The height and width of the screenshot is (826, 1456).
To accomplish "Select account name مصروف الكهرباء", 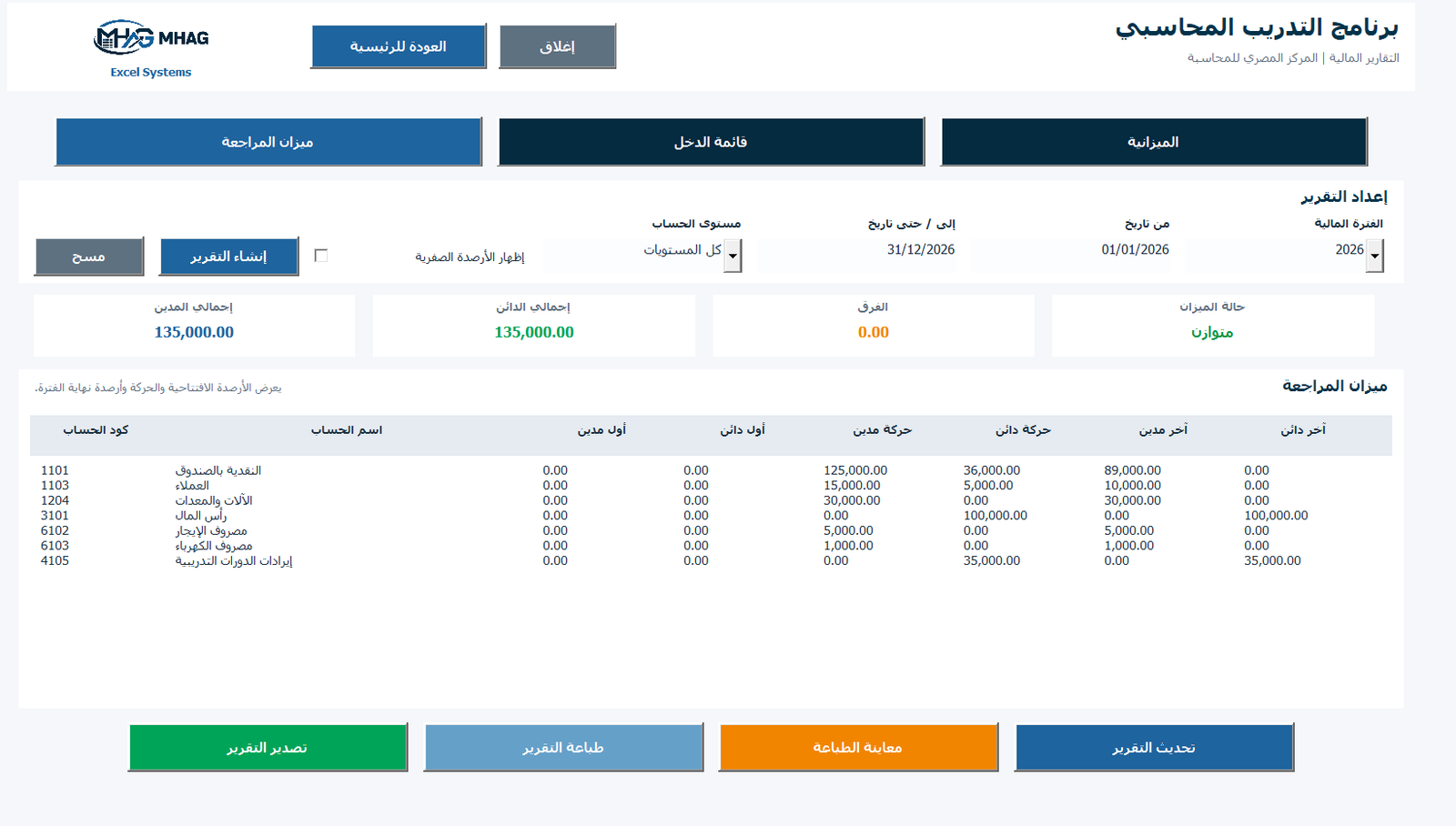I will point(214,546).
